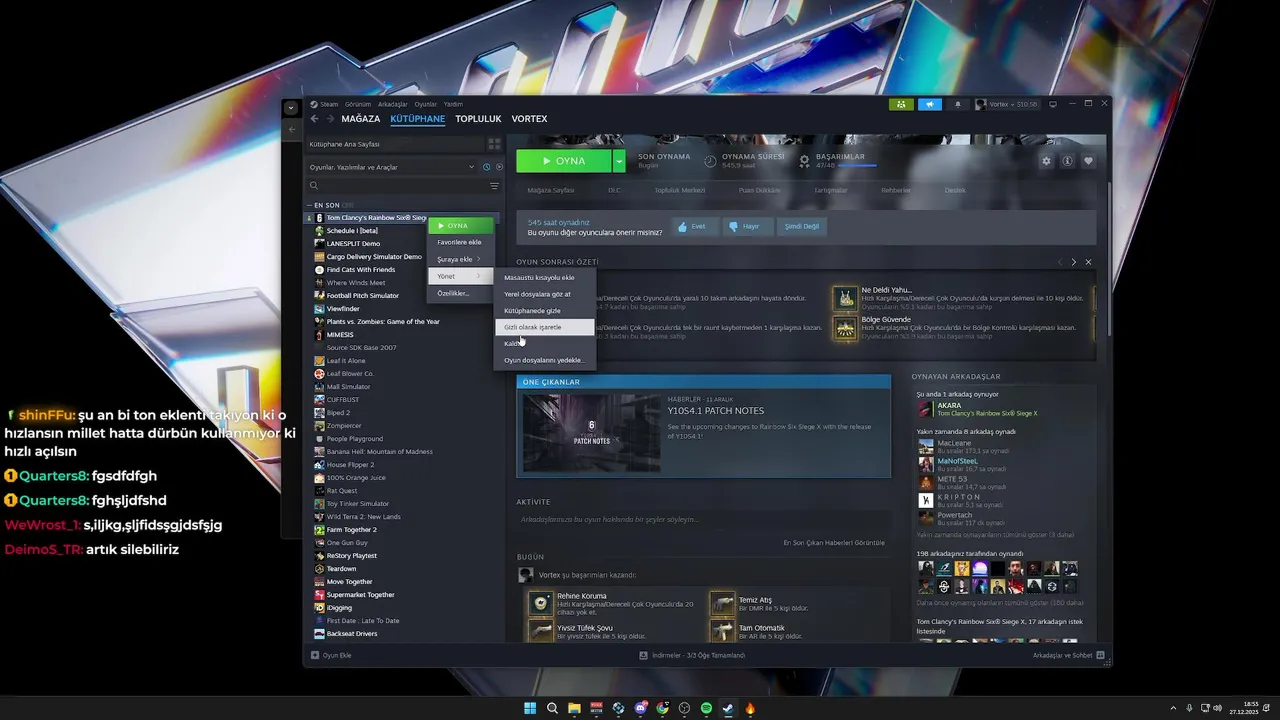Viewport: 1280px width, 720px height.
Task: Open Vortex account dropdown
Action: (x=1008, y=104)
